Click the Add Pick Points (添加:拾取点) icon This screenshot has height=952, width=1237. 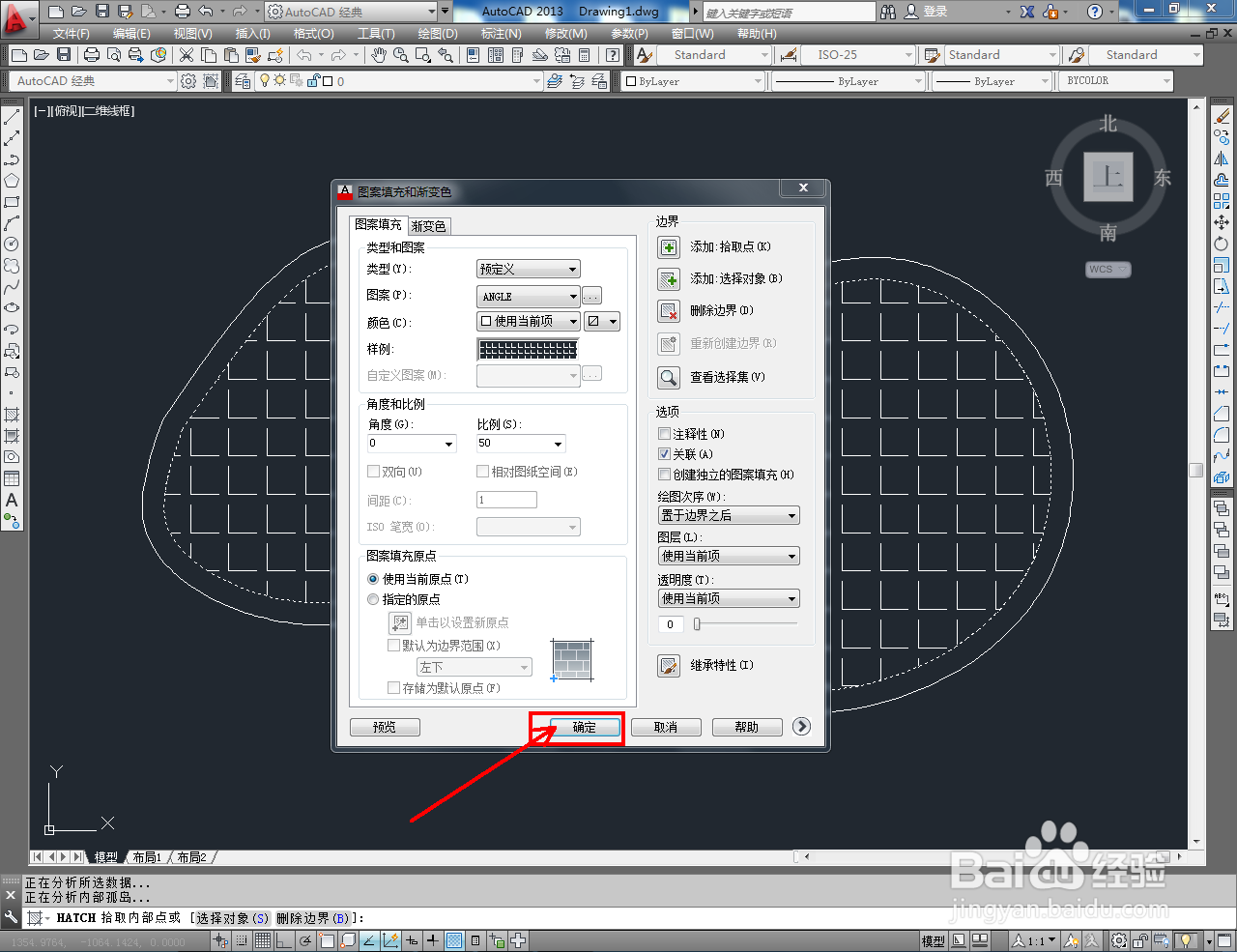point(669,247)
